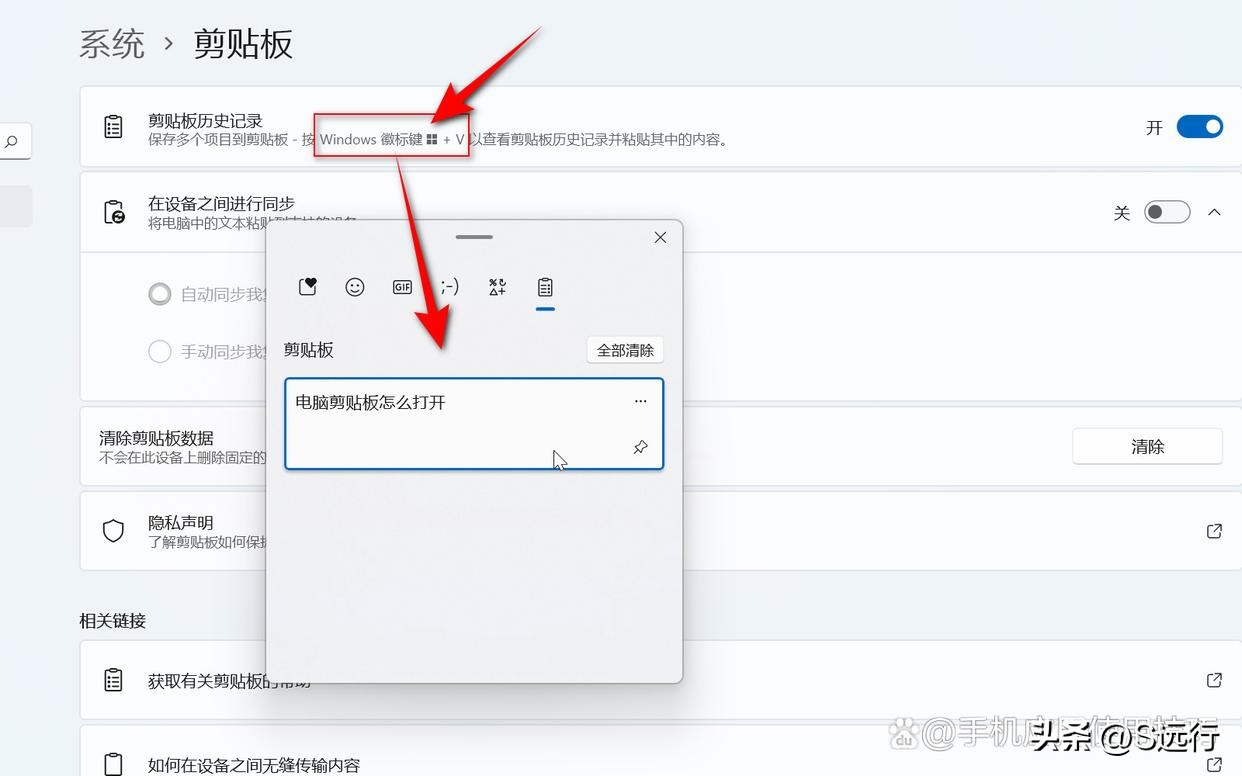Select the 自动同步 radio button
The width and height of the screenshot is (1242, 776).
(159, 294)
